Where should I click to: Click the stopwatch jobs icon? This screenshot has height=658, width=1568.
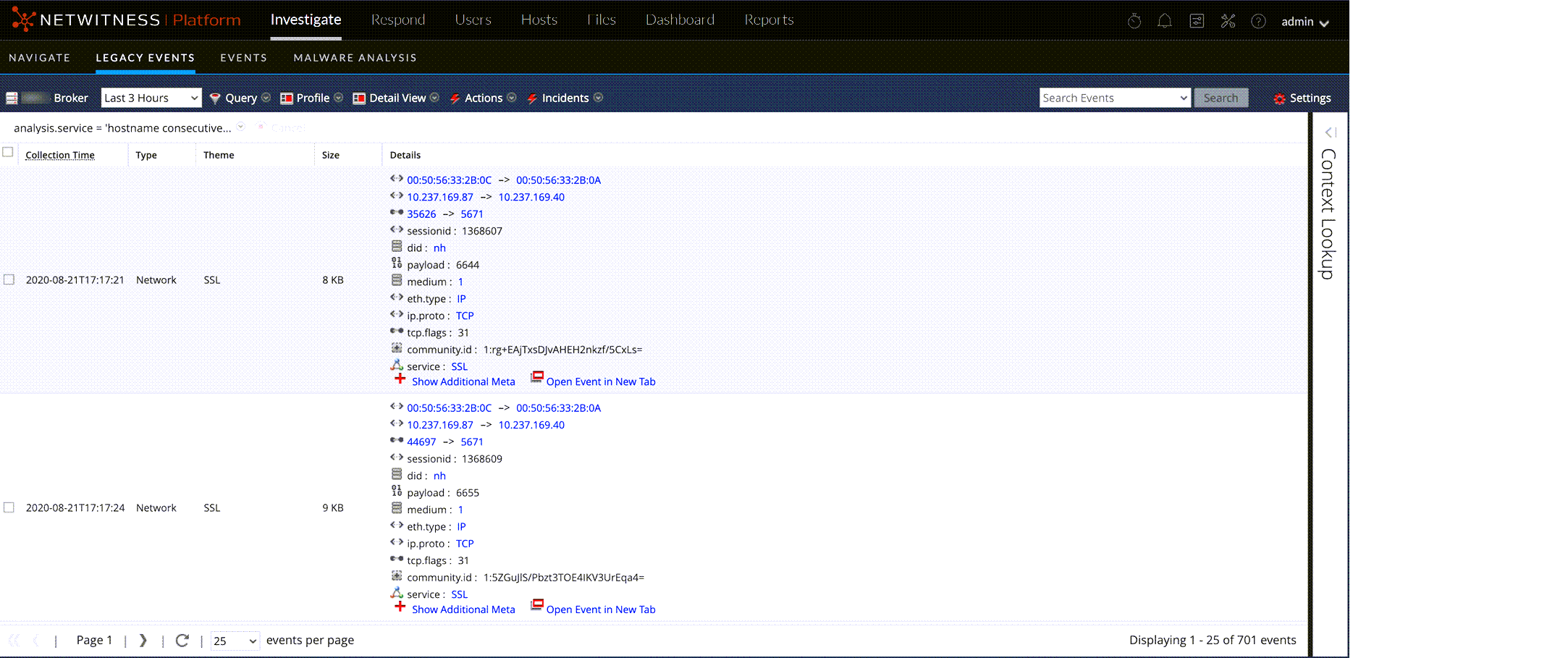tap(1134, 21)
